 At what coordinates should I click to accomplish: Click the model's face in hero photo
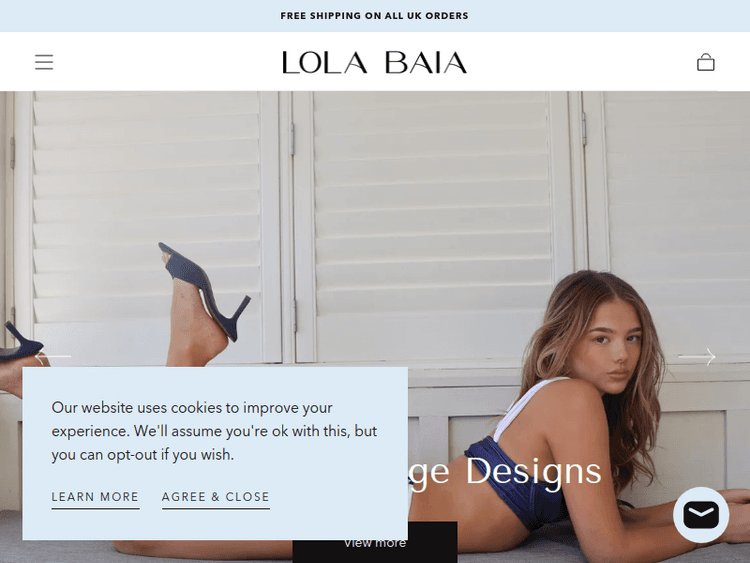coord(612,342)
